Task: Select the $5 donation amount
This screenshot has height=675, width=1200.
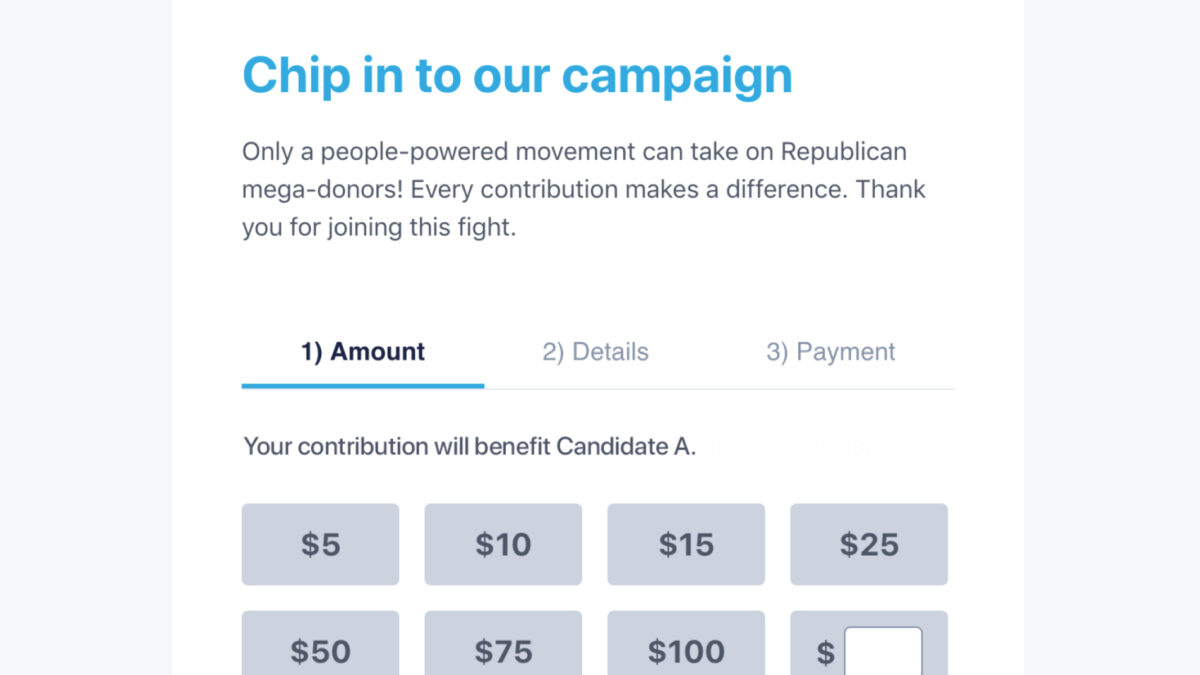Action: [320, 544]
